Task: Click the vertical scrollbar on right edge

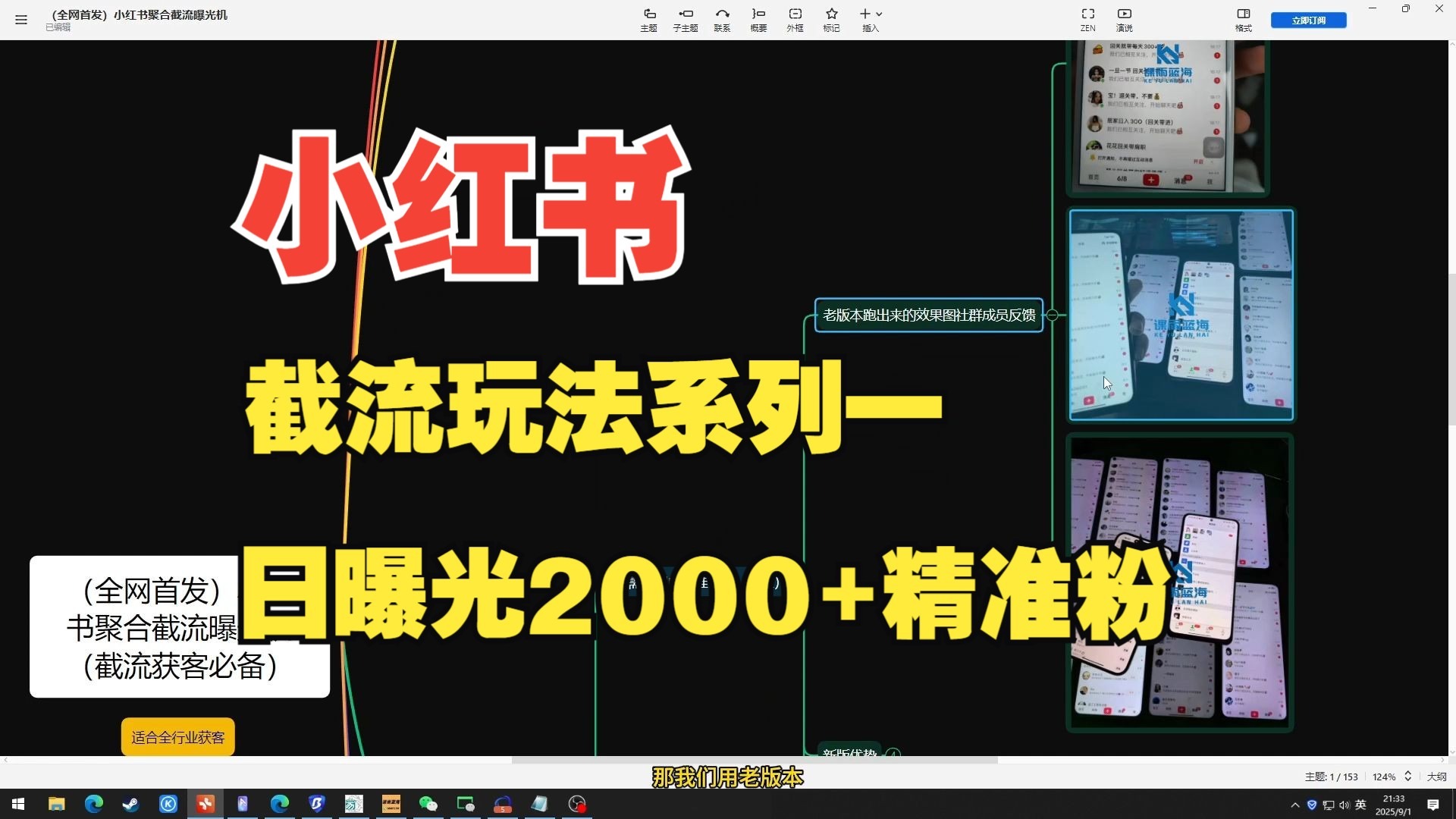Action: pyautogui.click(x=1451, y=349)
